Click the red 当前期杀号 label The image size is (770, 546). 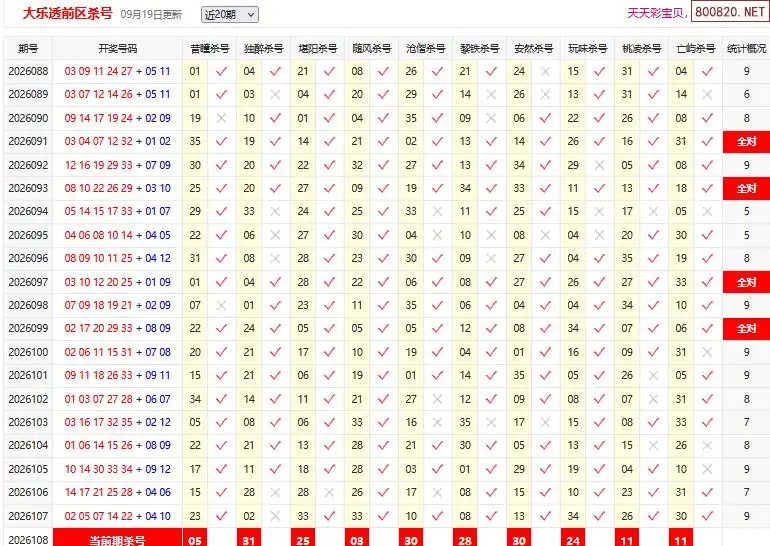(x=117, y=539)
